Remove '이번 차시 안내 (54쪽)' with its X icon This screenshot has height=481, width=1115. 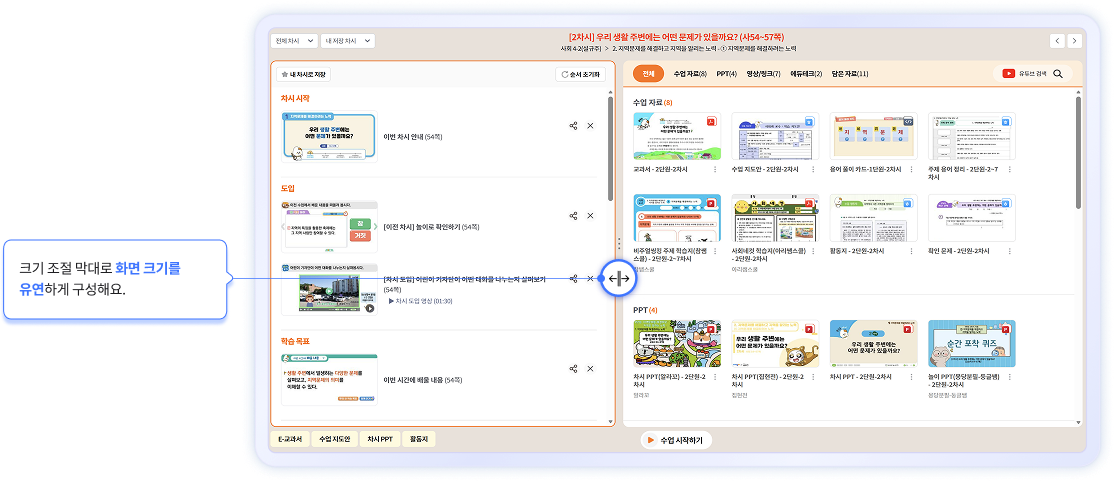coord(590,126)
